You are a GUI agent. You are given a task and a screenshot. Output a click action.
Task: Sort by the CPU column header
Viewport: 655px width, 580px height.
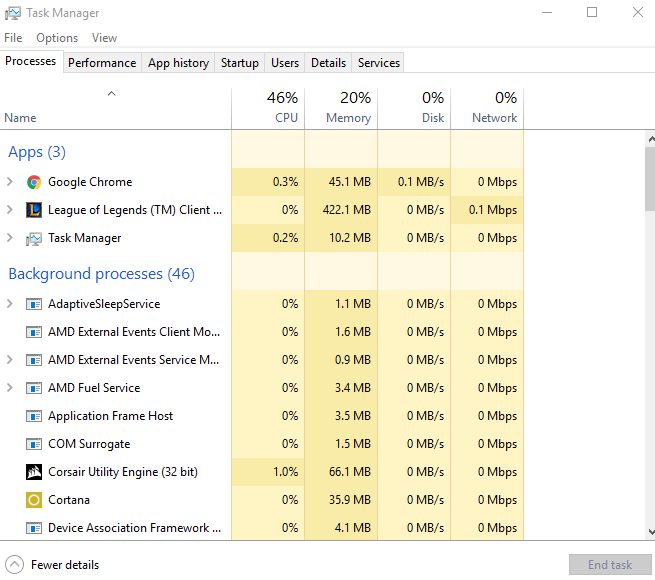tap(268, 108)
